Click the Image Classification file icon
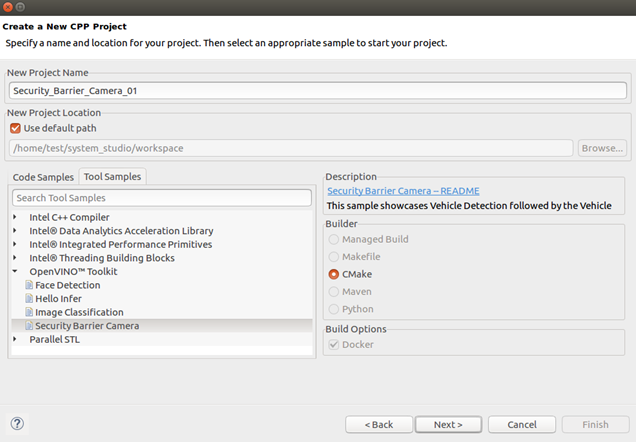636x442 pixels. tap(29, 312)
